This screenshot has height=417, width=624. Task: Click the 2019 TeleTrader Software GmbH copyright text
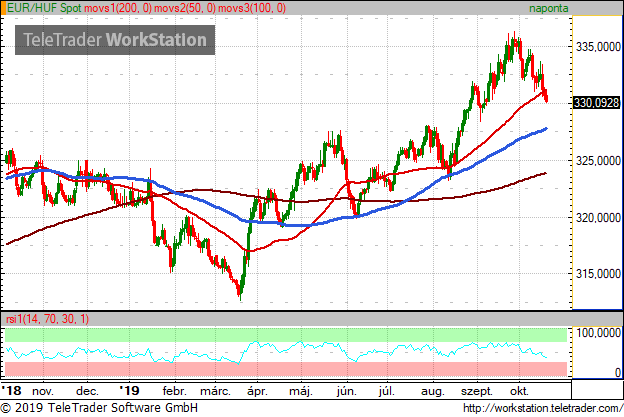pos(99,408)
